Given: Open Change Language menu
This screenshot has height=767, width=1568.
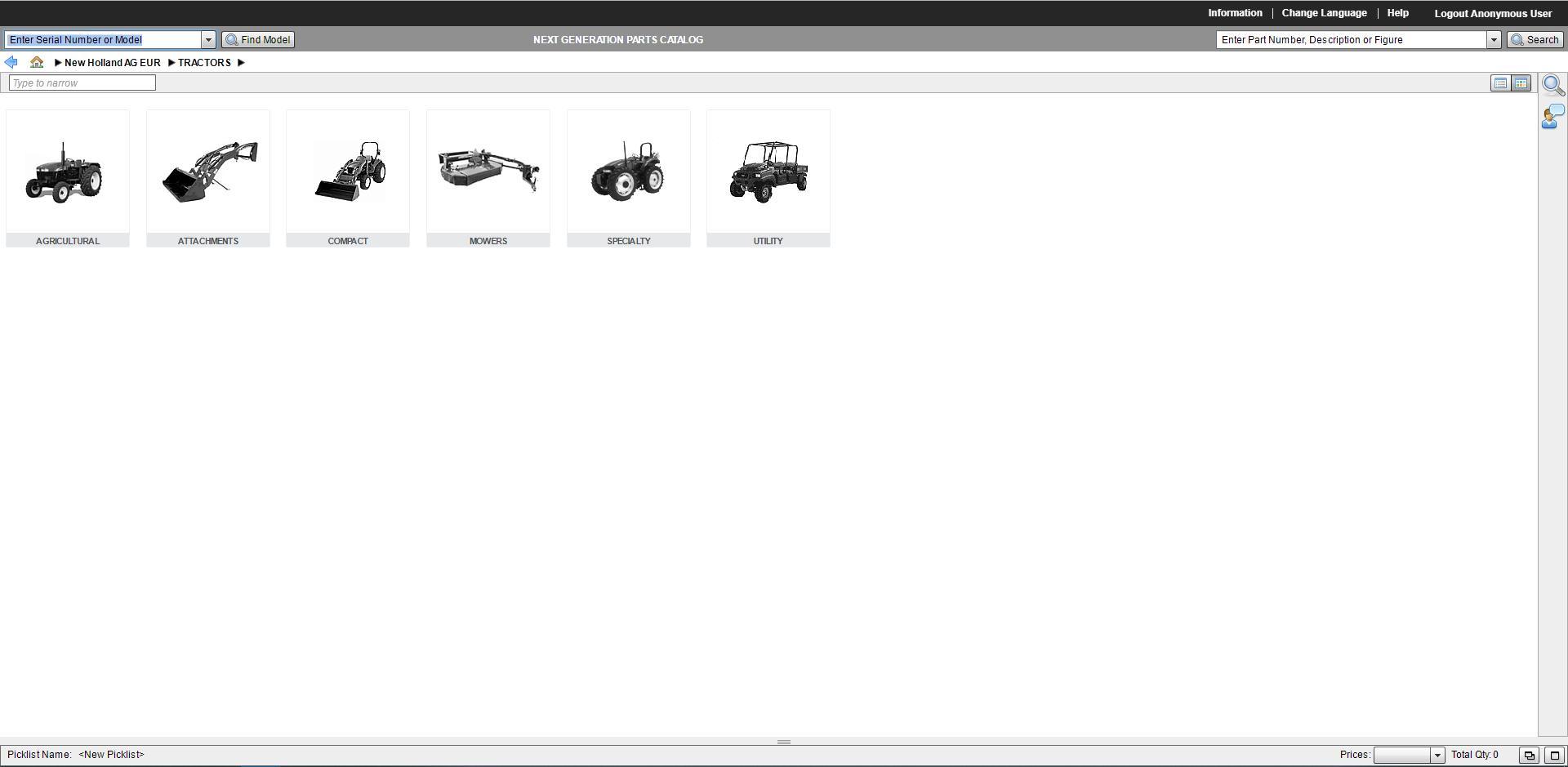Looking at the screenshot, I should coord(1324,13).
